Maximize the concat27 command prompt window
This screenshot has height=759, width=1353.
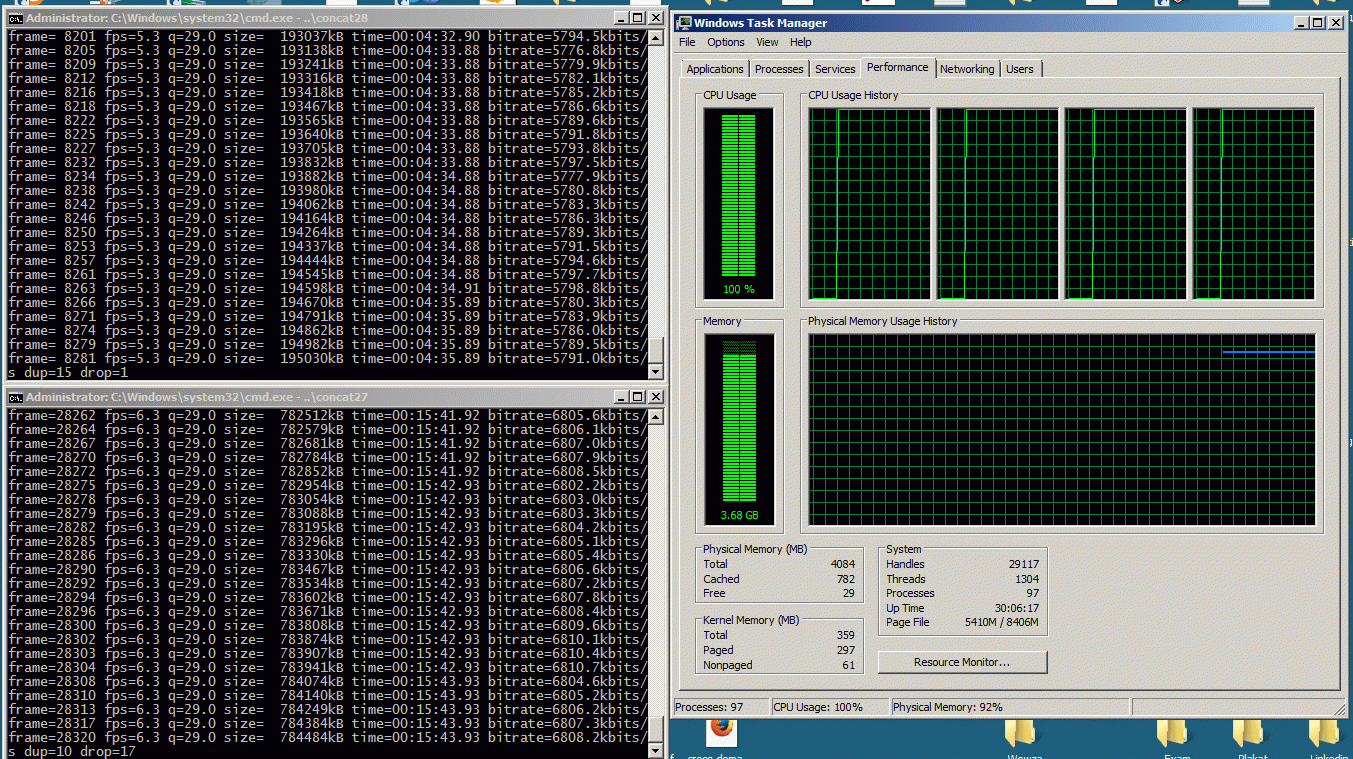(x=638, y=397)
